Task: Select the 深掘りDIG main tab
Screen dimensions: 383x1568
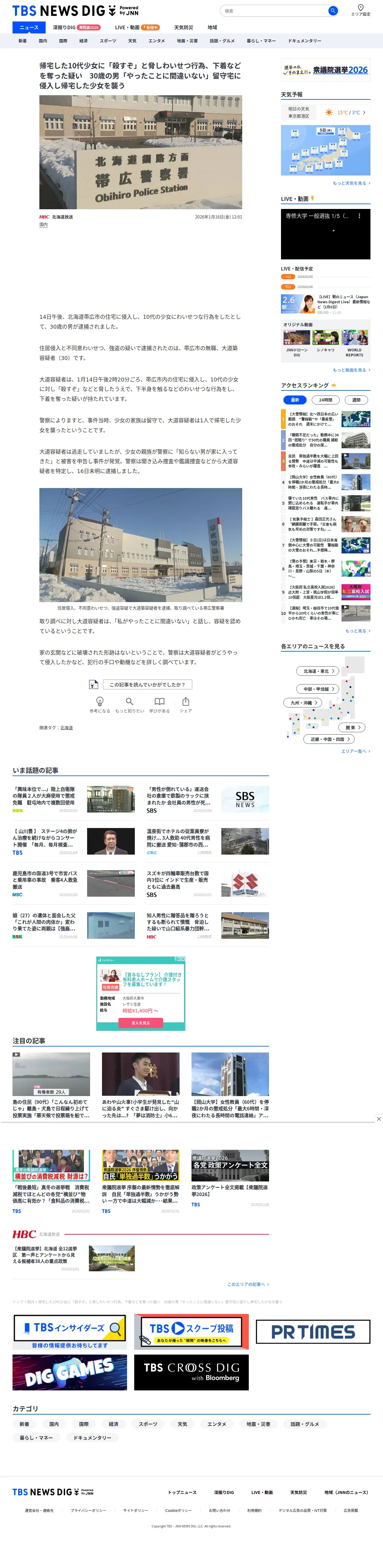Action: point(77,27)
